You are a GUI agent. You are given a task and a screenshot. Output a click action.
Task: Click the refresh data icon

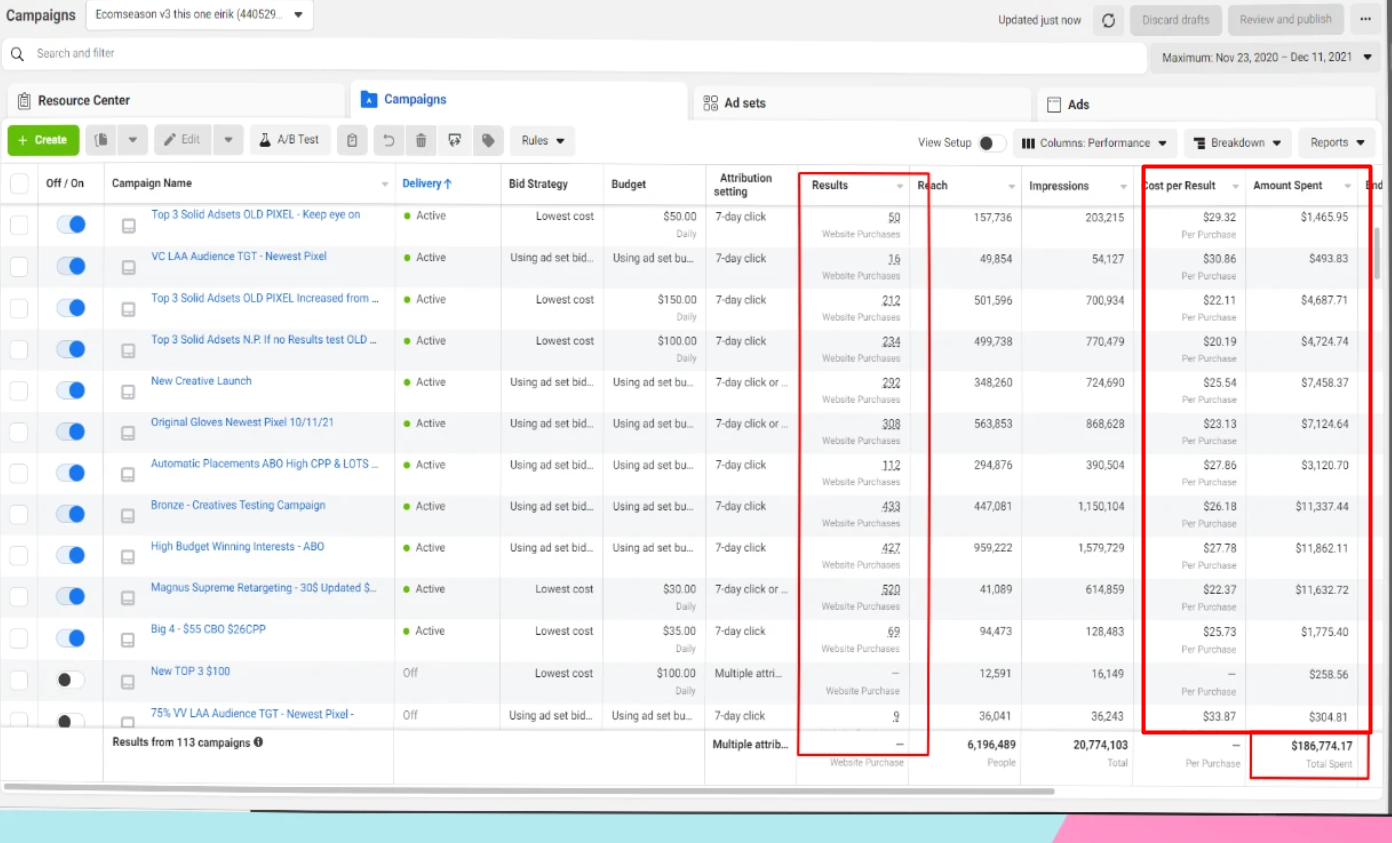(1108, 20)
